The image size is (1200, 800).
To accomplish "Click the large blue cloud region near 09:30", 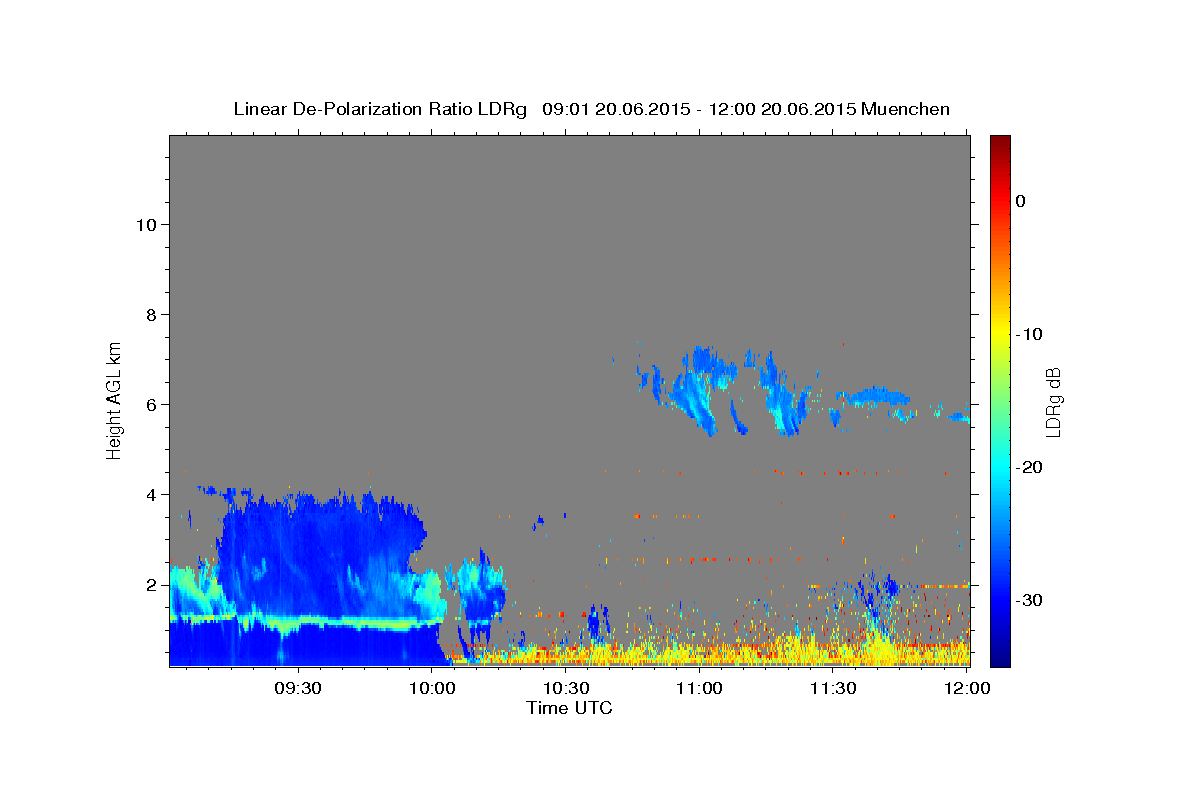I will pos(320,560).
